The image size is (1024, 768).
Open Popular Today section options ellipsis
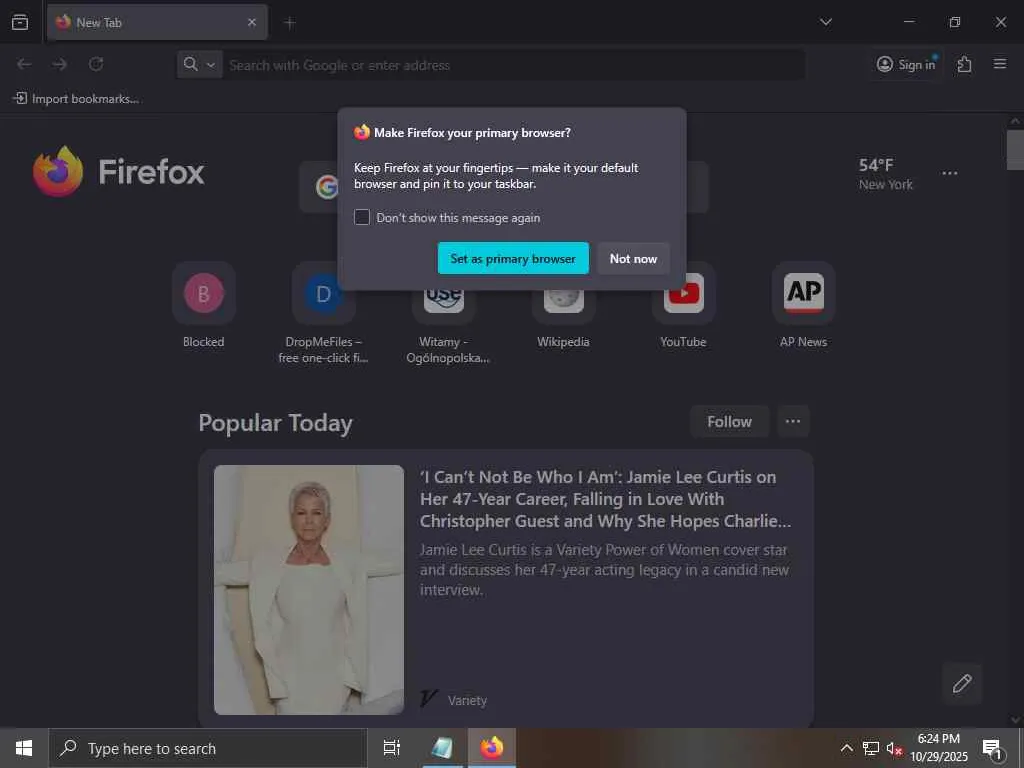click(x=793, y=422)
